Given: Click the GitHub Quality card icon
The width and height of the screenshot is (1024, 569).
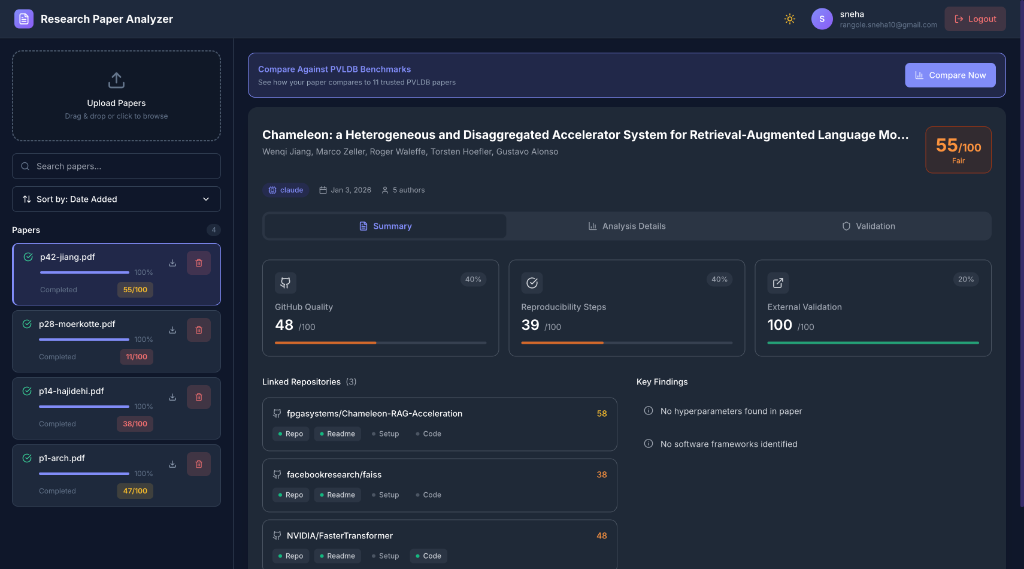Looking at the screenshot, I should pos(285,283).
